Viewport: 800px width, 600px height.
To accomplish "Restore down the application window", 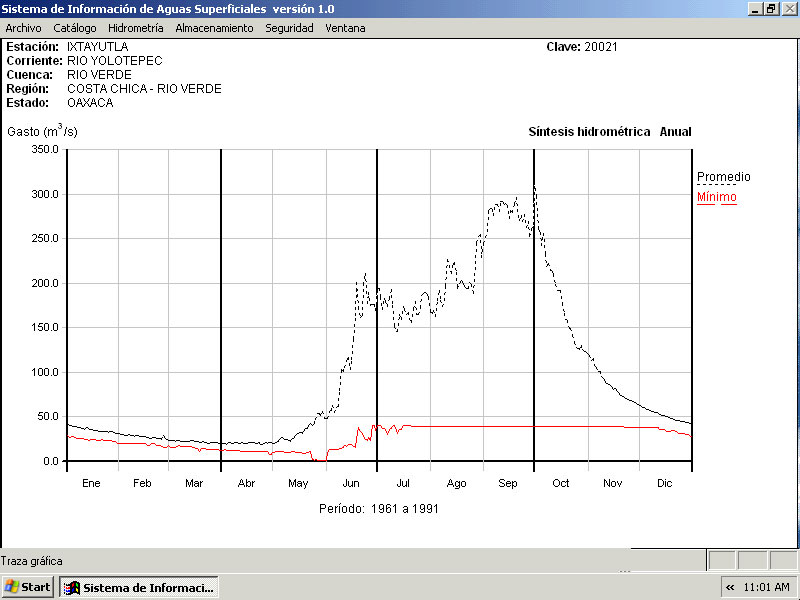I will click(771, 8).
